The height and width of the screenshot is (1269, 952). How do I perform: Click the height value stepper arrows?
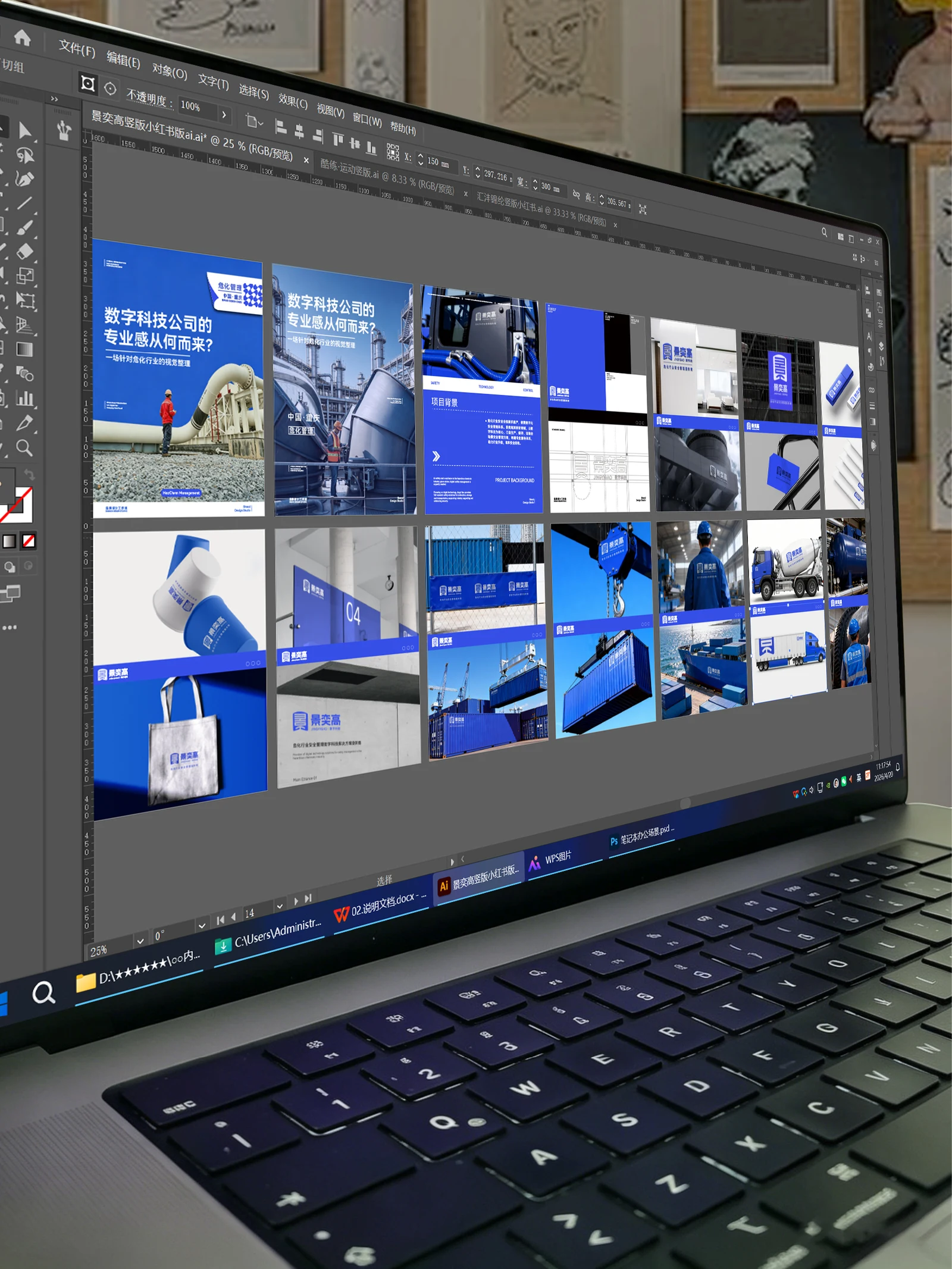point(602,199)
